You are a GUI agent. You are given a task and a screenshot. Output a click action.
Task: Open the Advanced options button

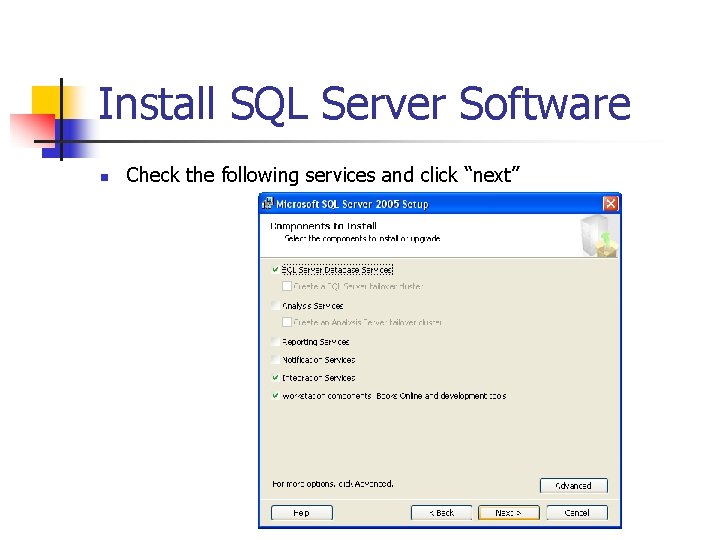574,485
